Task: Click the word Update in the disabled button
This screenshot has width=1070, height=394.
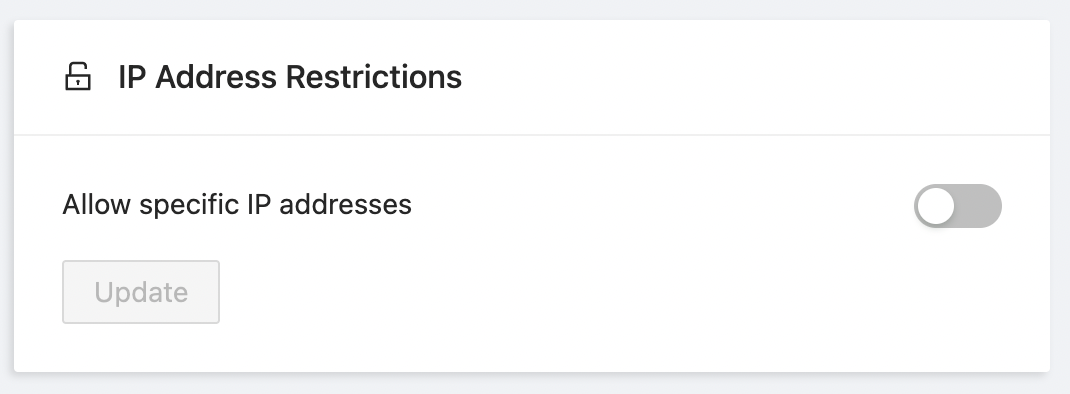Action: [141, 292]
